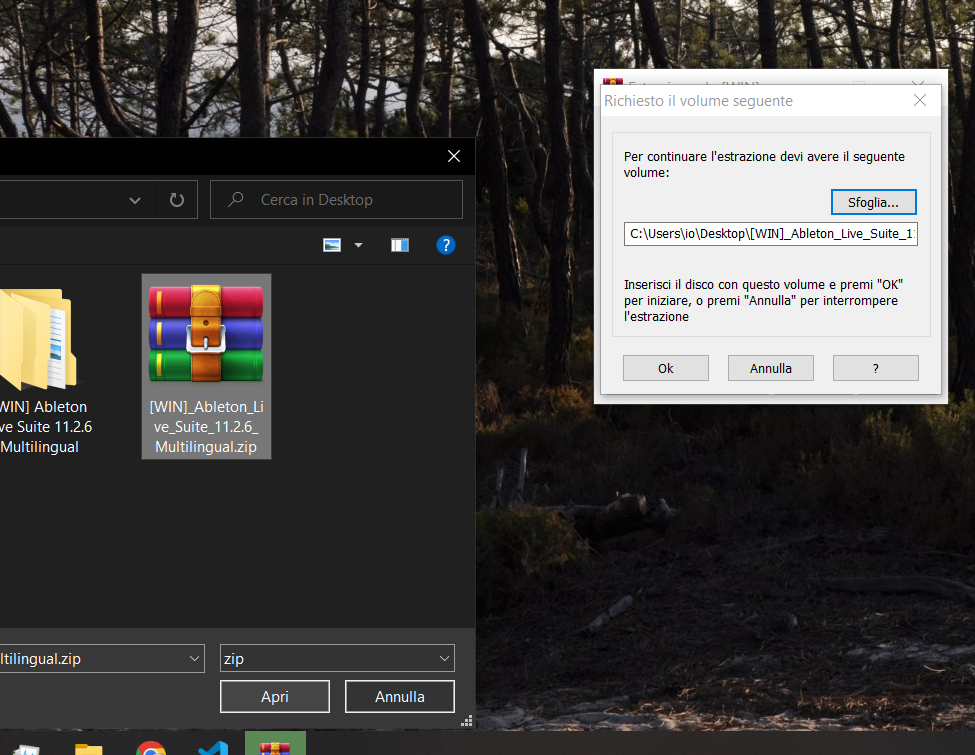This screenshot has height=755, width=975.
Task: Open the zip file type dropdown
Action: click(337, 659)
